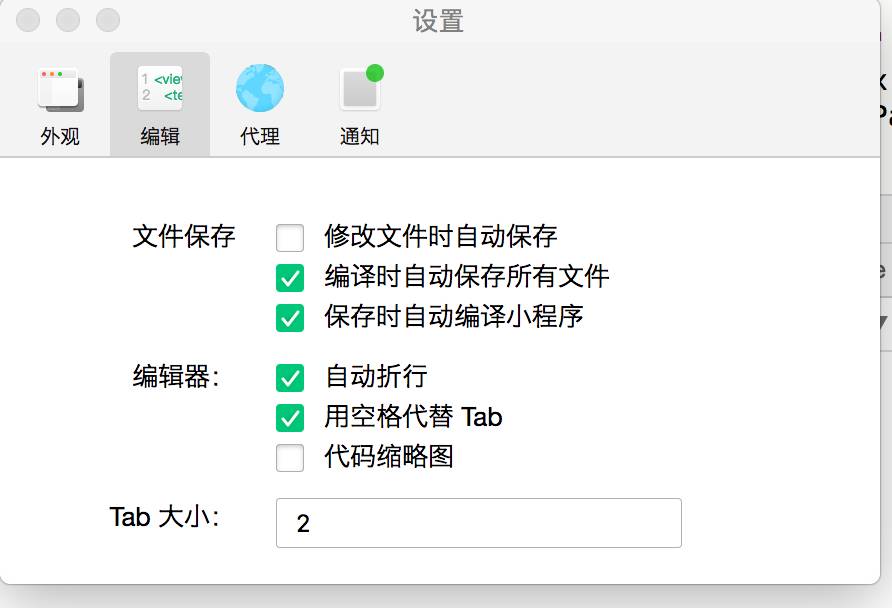Screen dimensions: 892x608
Task: Open the 外观 appearance window icon
Action: (x=60, y=89)
